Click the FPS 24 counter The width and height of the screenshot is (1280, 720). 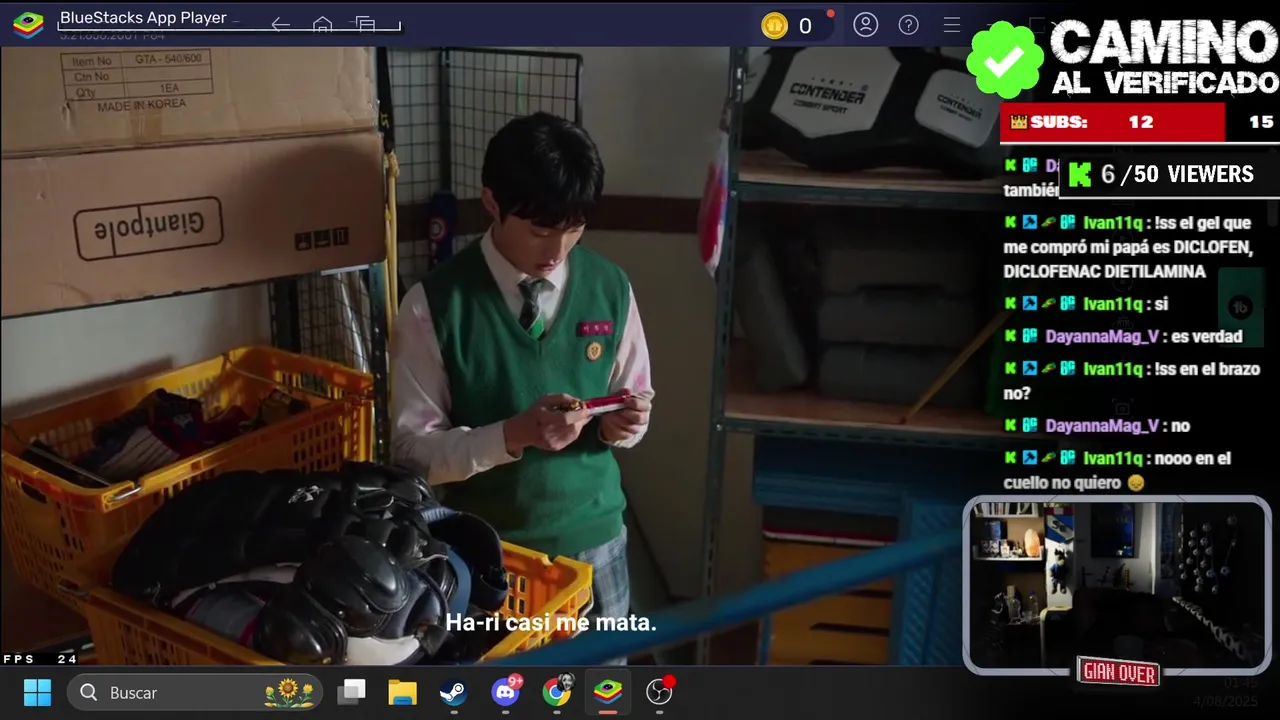[40, 659]
